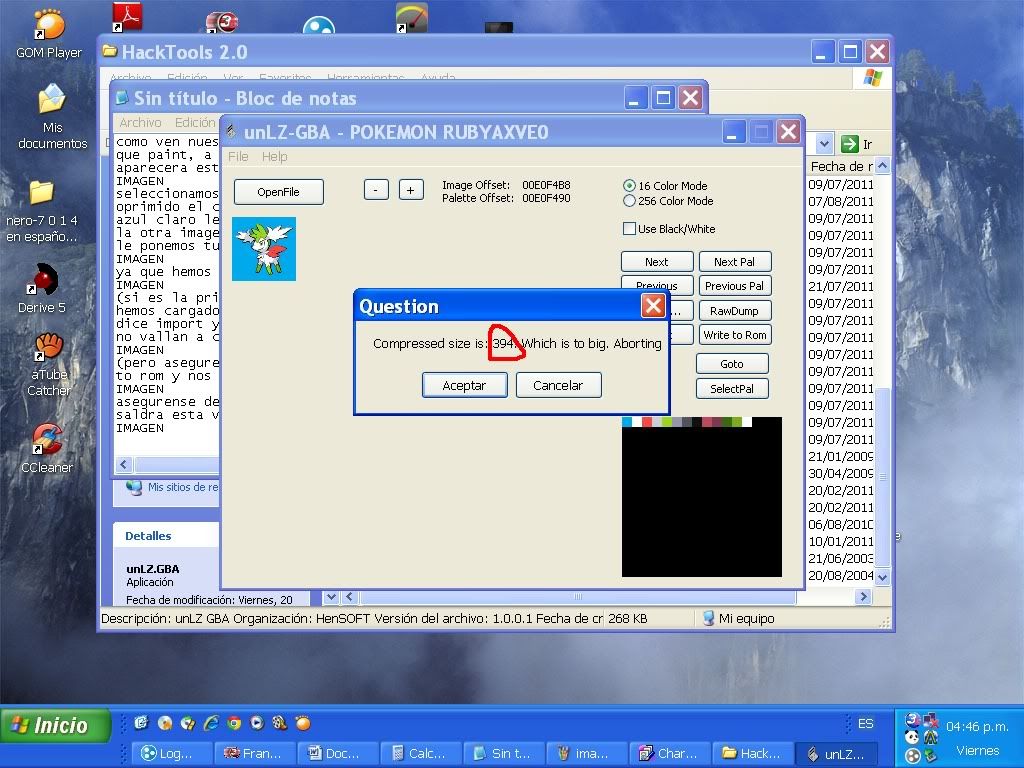This screenshot has height=768, width=1024.
Task: Switch to the Log... taskbar button
Action: [x=172, y=753]
